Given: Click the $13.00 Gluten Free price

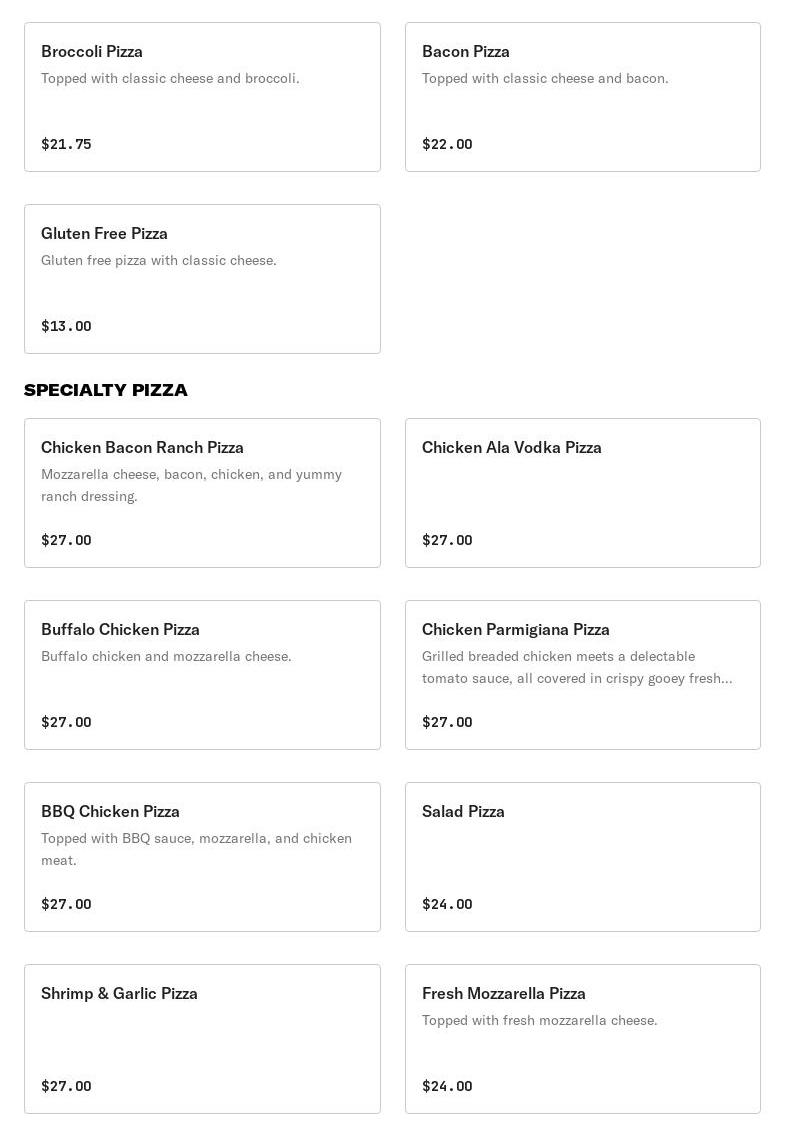Looking at the screenshot, I should (x=66, y=326).
